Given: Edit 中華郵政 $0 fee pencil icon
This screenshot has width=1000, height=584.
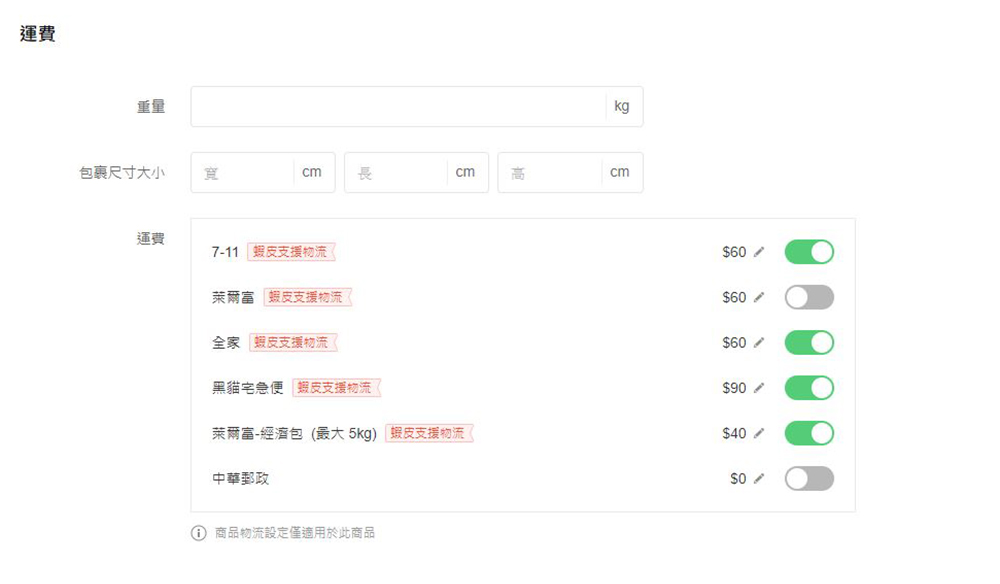Looking at the screenshot, I should coord(759,479).
